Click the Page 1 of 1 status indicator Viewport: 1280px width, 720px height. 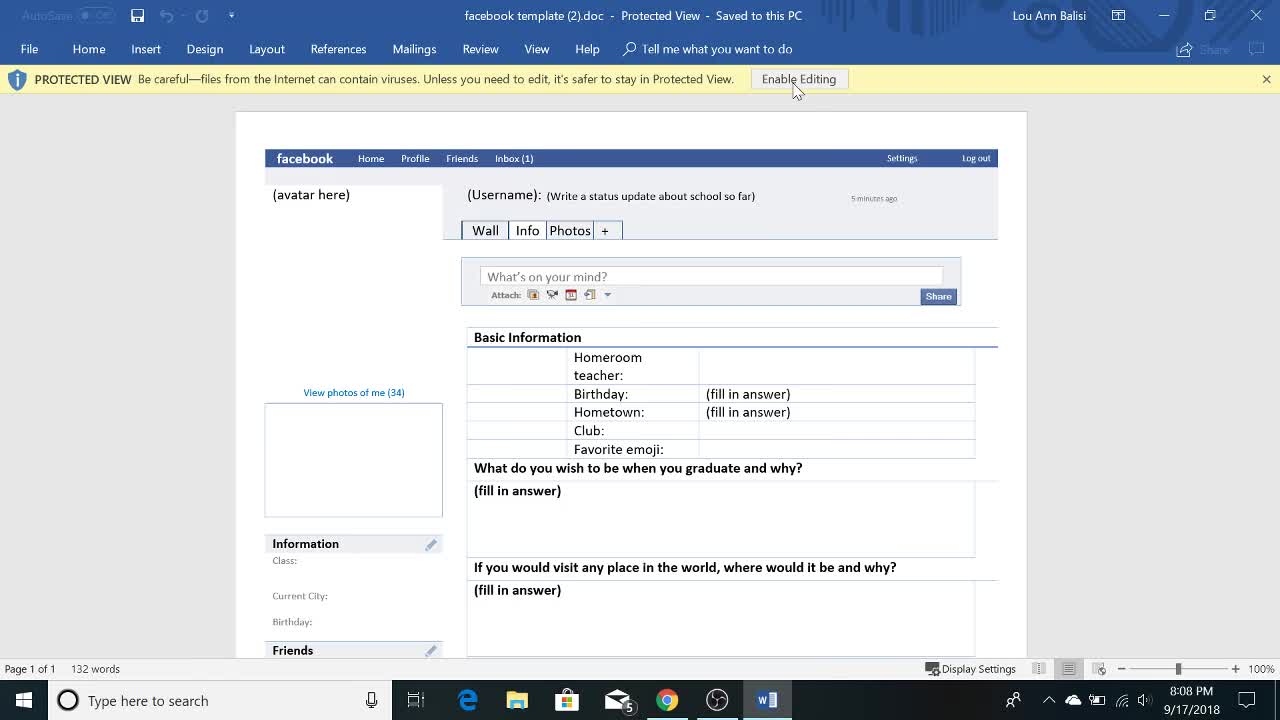point(30,669)
